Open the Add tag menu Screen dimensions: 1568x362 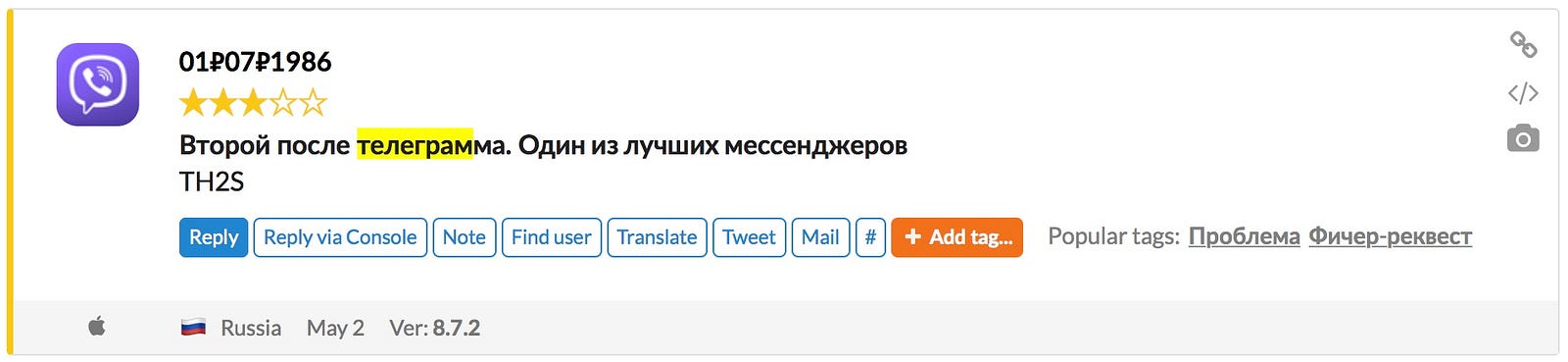957,237
